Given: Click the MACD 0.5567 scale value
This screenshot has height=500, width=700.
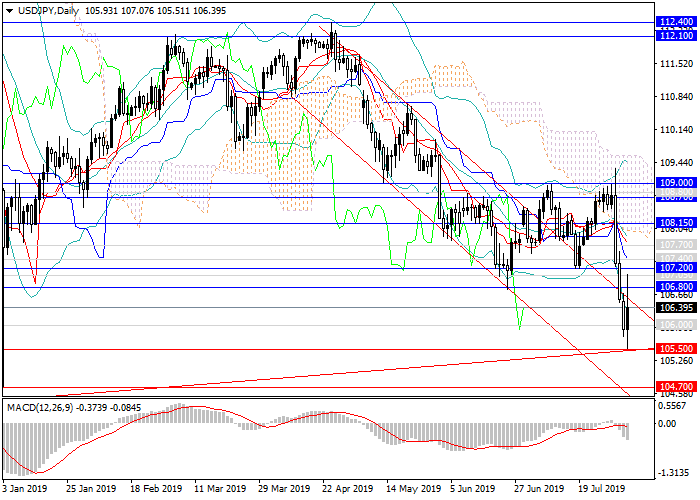Looking at the screenshot, I should [x=674, y=406].
